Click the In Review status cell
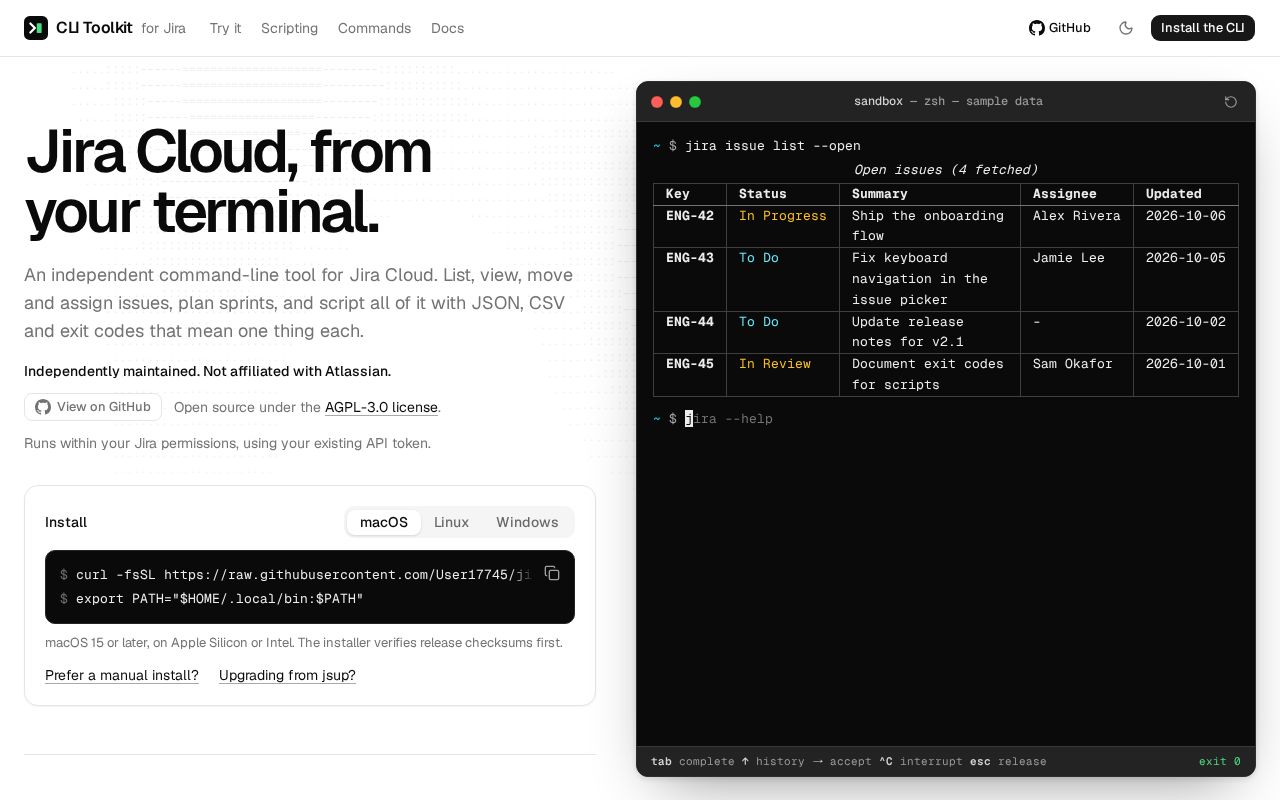 775,364
